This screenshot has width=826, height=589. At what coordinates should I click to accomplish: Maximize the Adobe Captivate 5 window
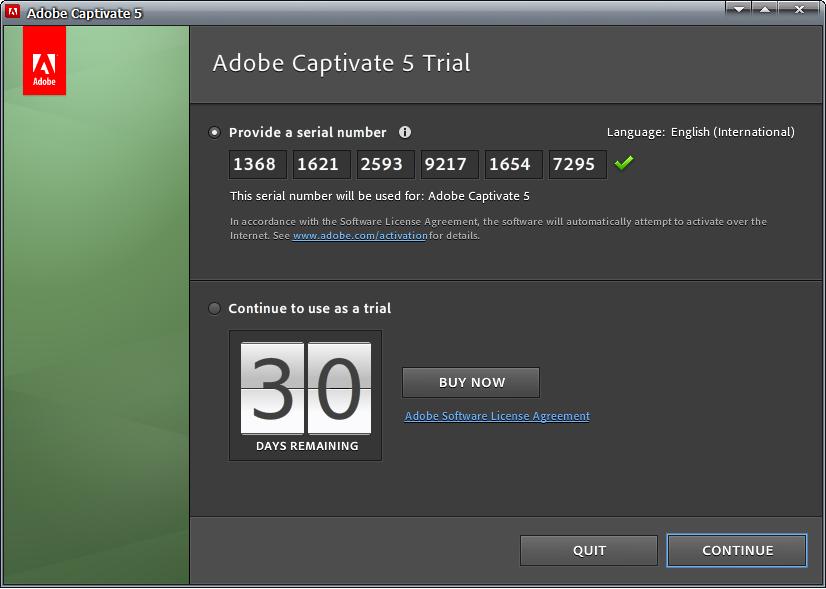click(766, 9)
